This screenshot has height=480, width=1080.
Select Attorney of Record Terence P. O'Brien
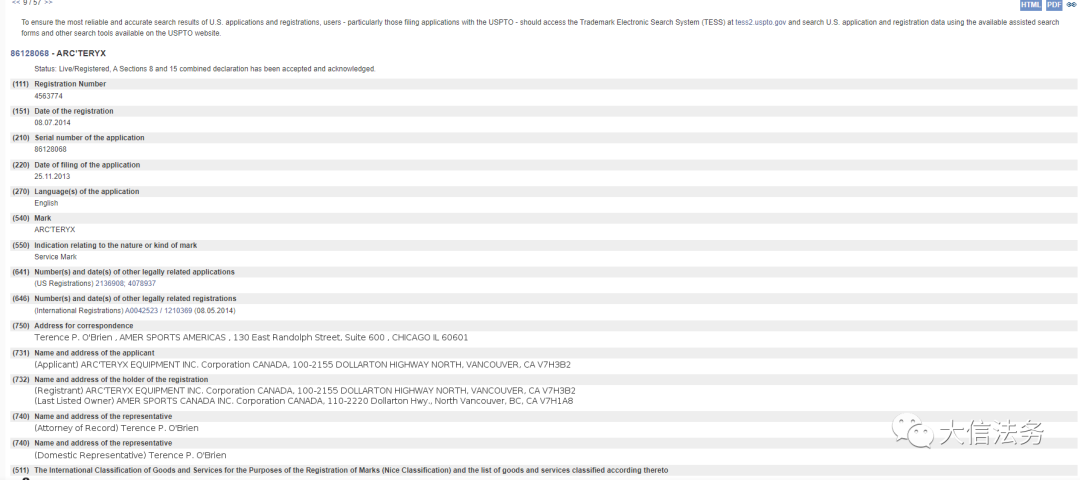116,428
